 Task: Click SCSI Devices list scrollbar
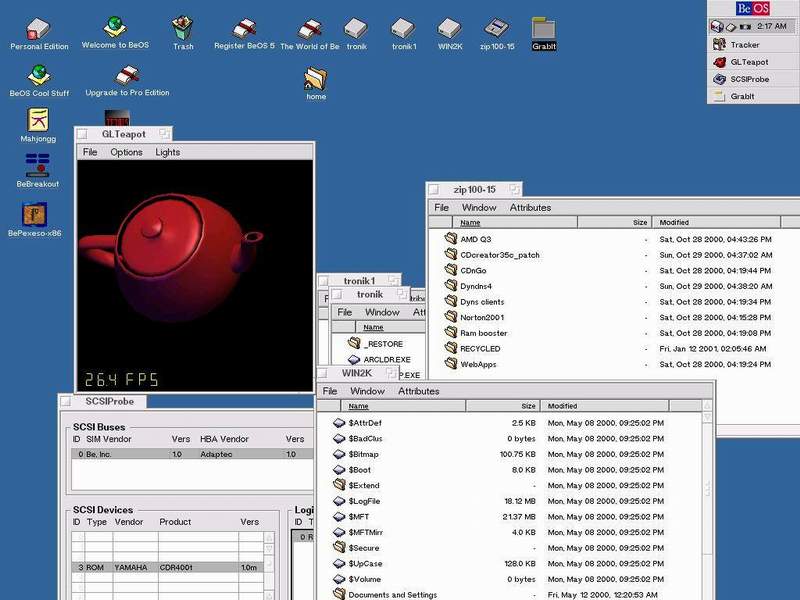[269, 565]
